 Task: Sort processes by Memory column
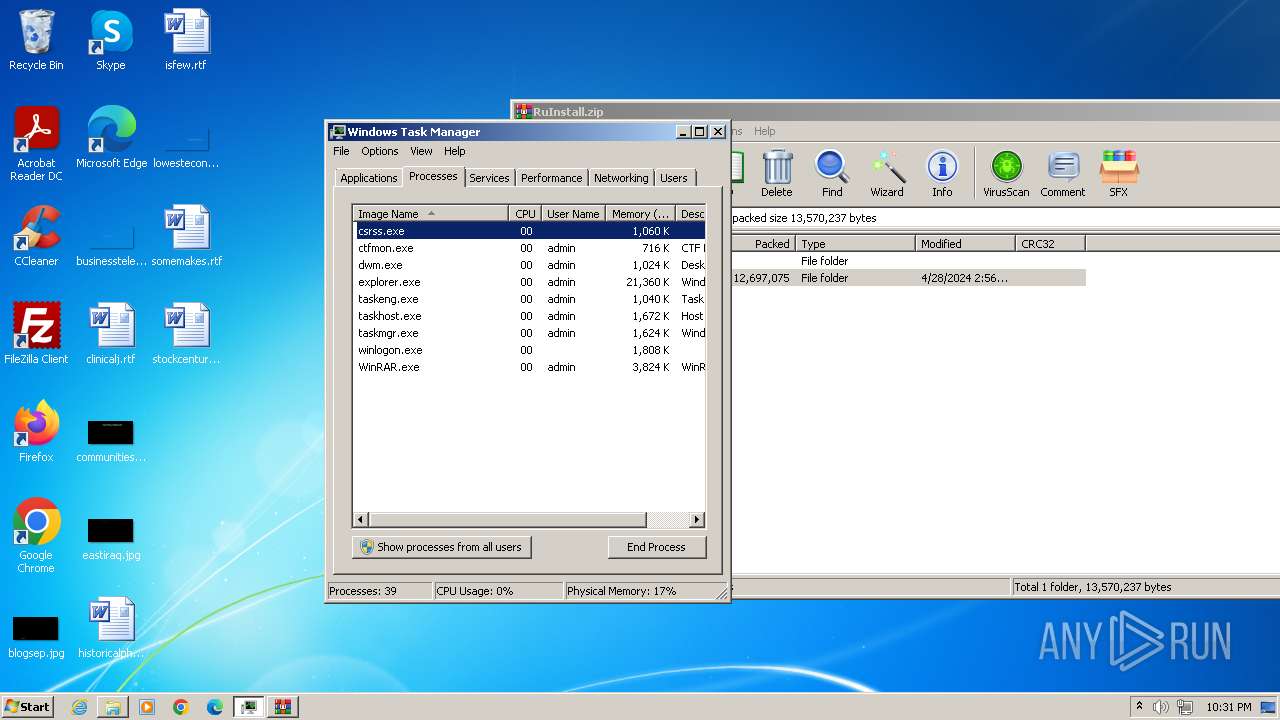[x=640, y=214]
